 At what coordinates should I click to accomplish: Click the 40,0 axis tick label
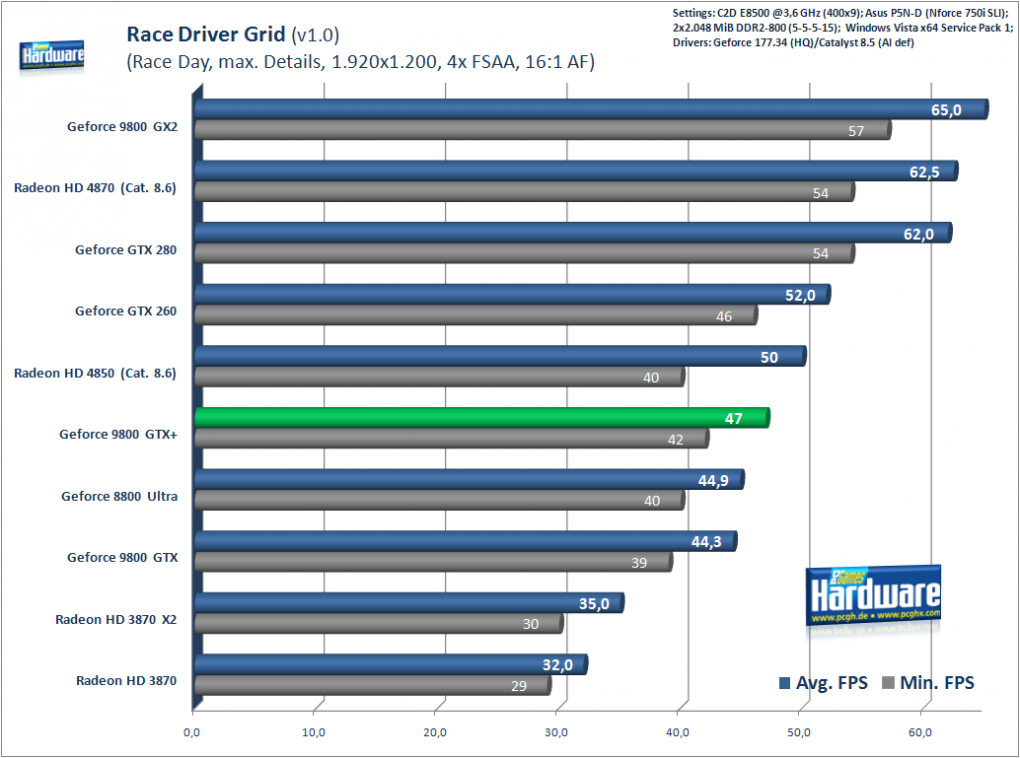pos(678,733)
